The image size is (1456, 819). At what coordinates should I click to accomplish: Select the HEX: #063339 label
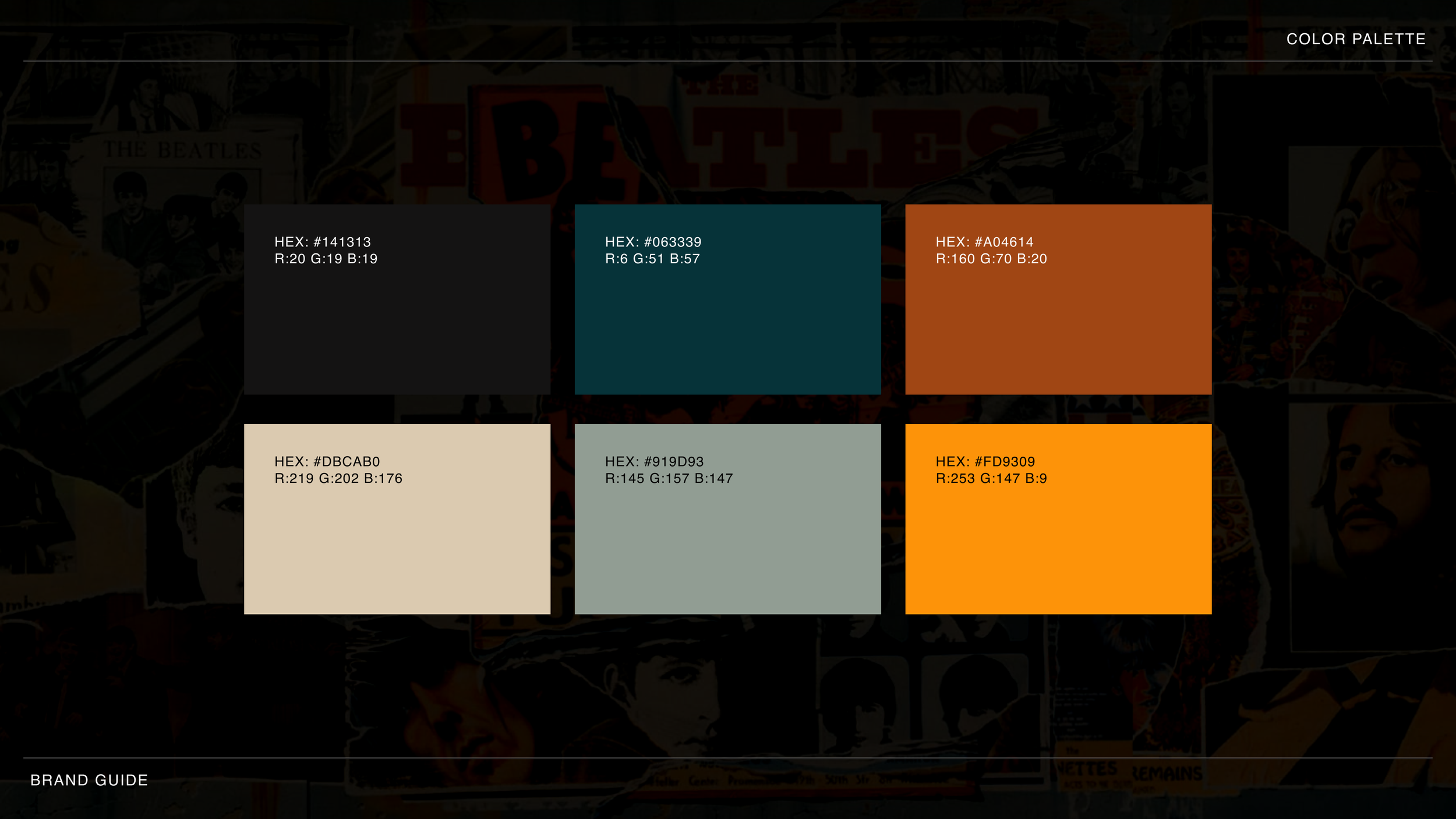pos(653,242)
